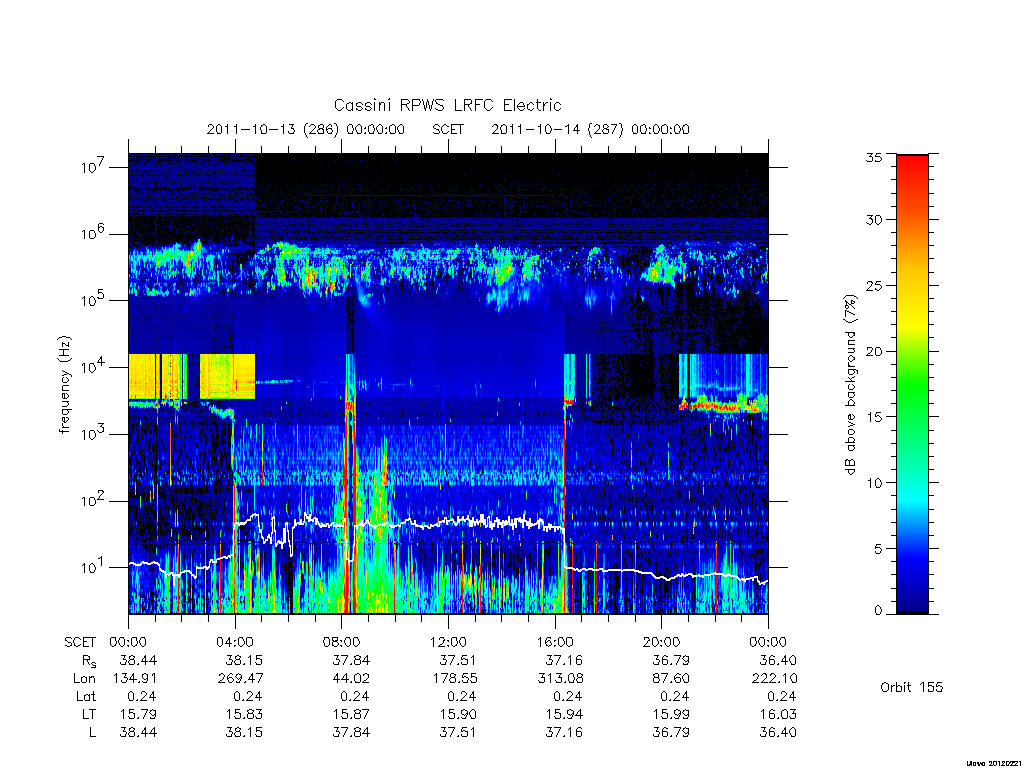Viewport: 1024px width, 768px height.
Task: Click the colorbar tick label "35"
Action: [873, 157]
